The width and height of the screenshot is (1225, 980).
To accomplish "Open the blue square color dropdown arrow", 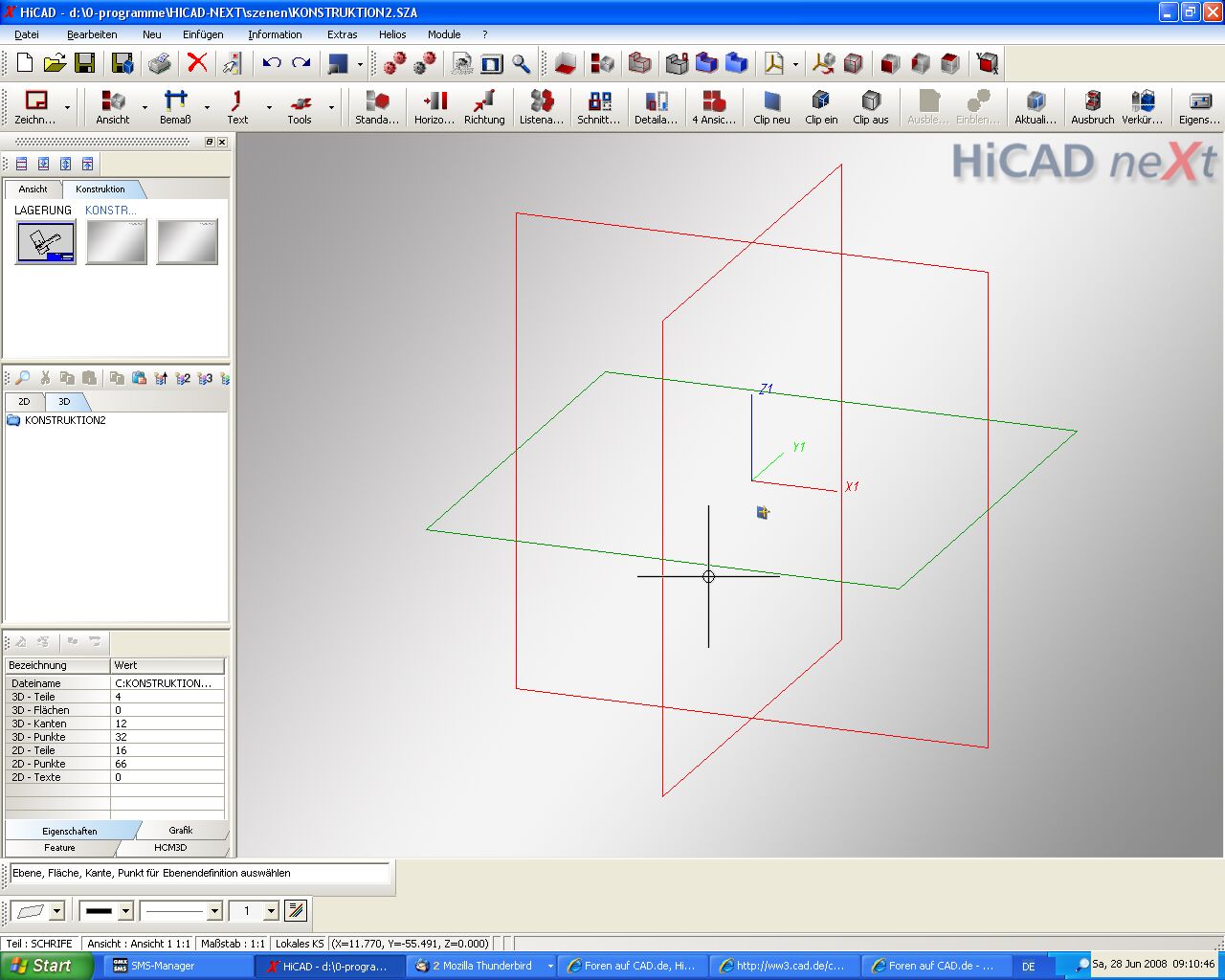I will (x=360, y=64).
